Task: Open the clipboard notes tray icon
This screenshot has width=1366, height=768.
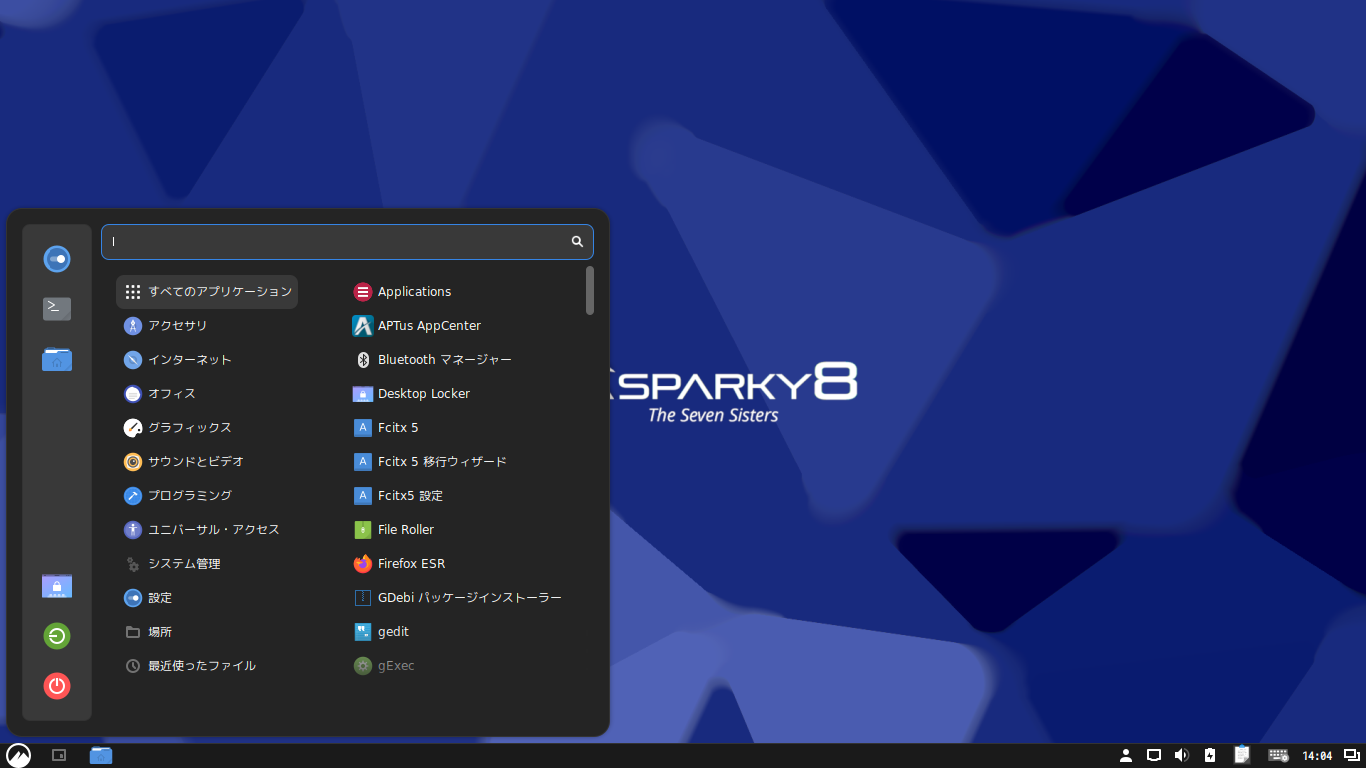Action: pos(1242,755)
